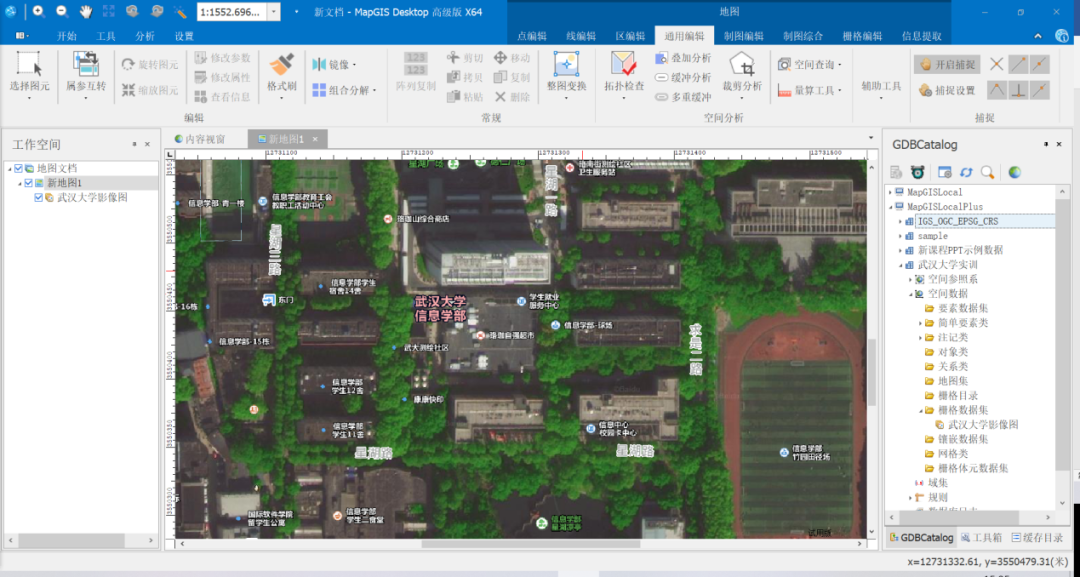Screen dimensions: 1080x577
Task: Click the 整图变换 map transform tool
Action: [x=566, y=75]
